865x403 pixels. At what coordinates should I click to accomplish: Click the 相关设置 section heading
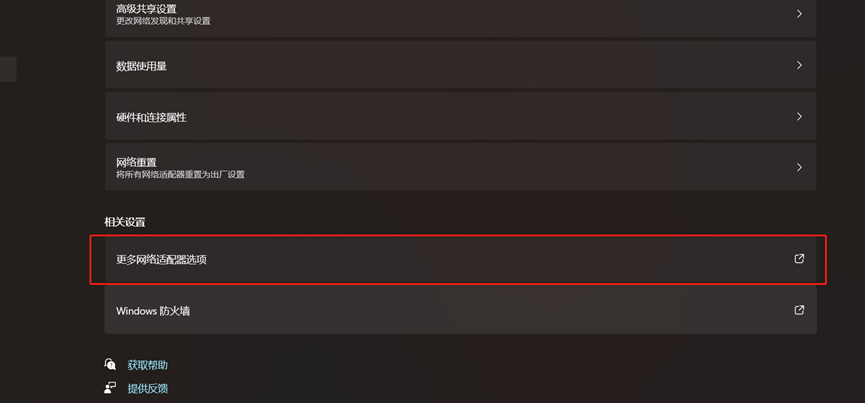pos(125,222)
